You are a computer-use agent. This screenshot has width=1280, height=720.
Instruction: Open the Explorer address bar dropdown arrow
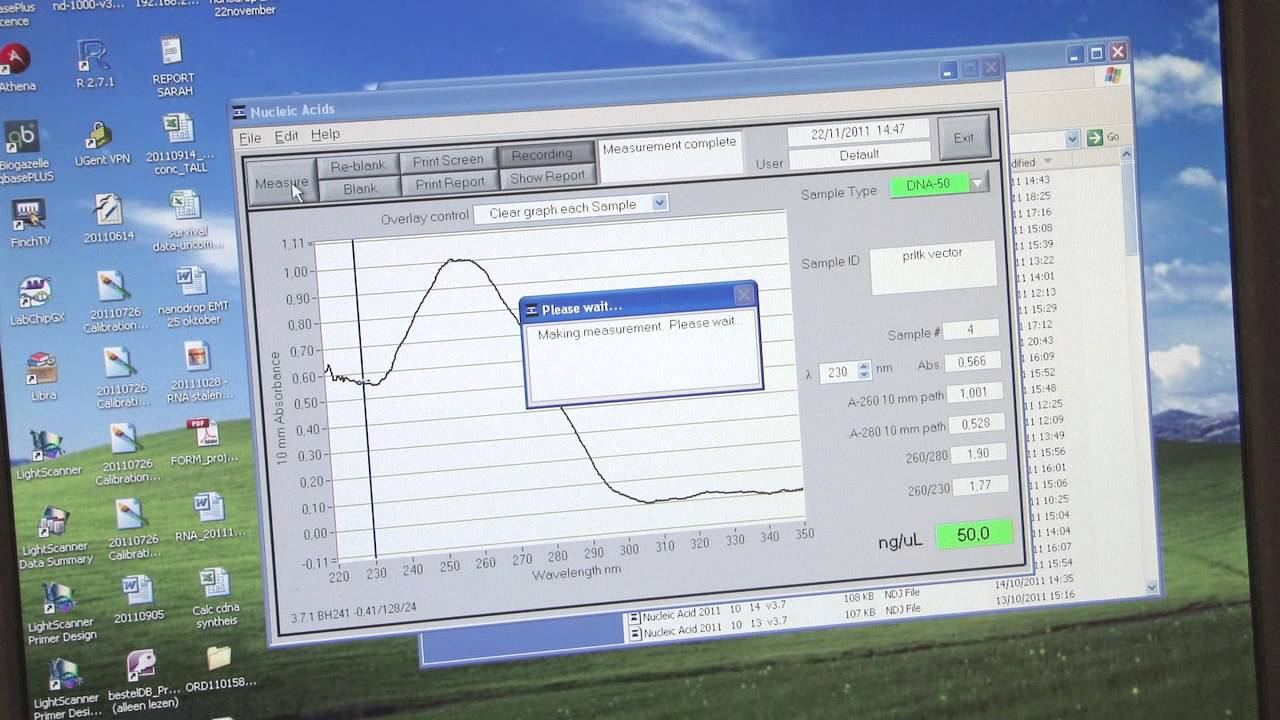pos(1073,138)
